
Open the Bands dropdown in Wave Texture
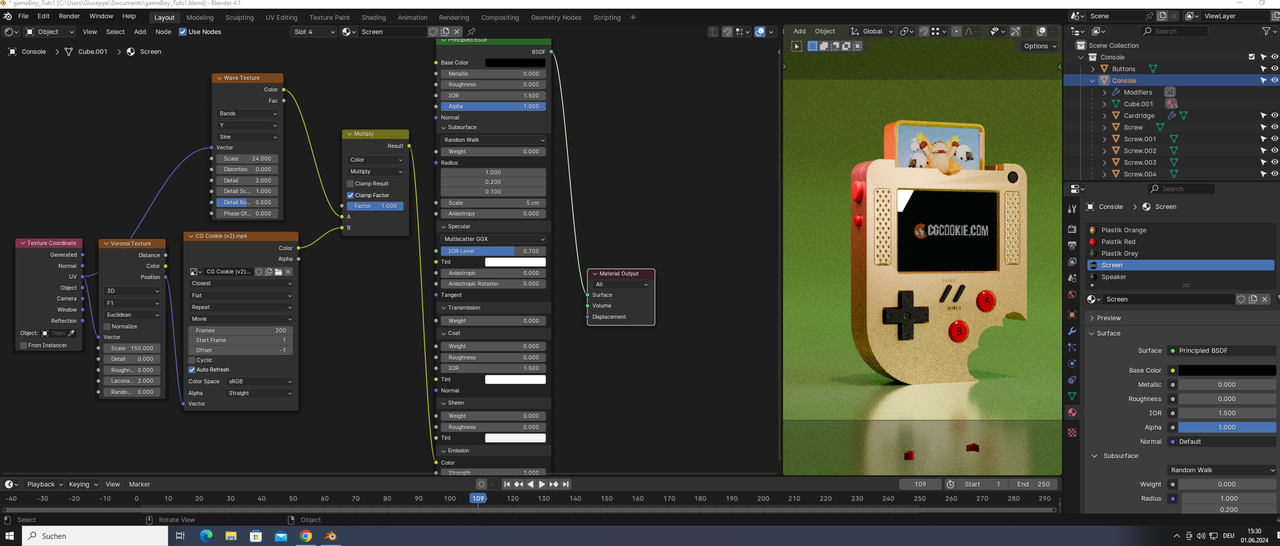click(248, 114)
